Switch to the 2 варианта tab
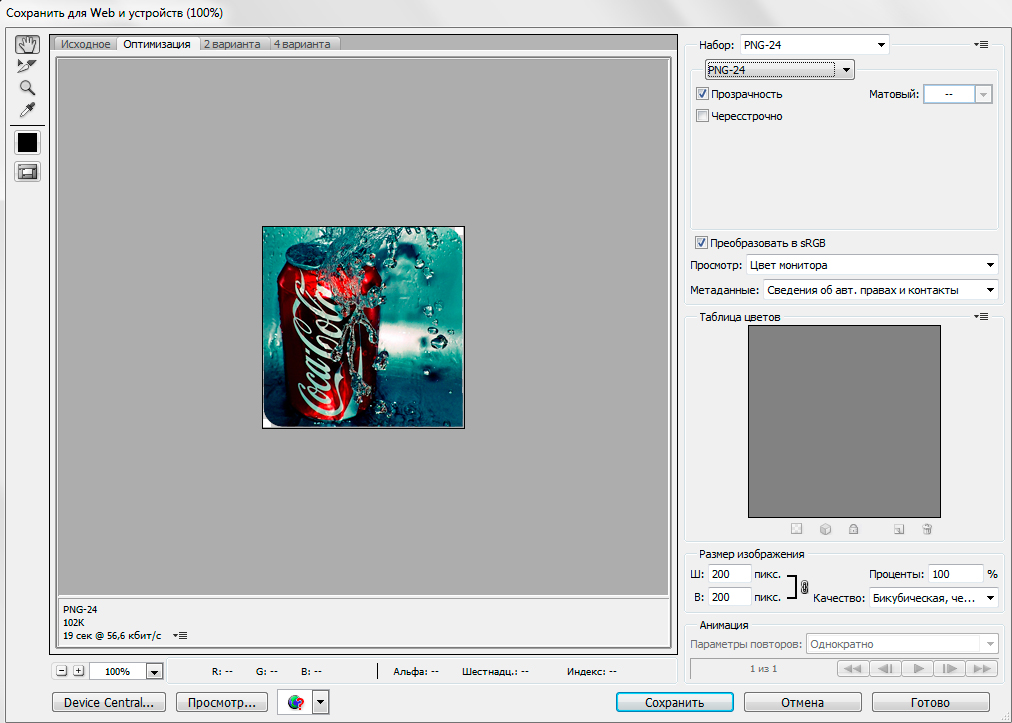This screenshot has height=723, width=1012. 232,44
